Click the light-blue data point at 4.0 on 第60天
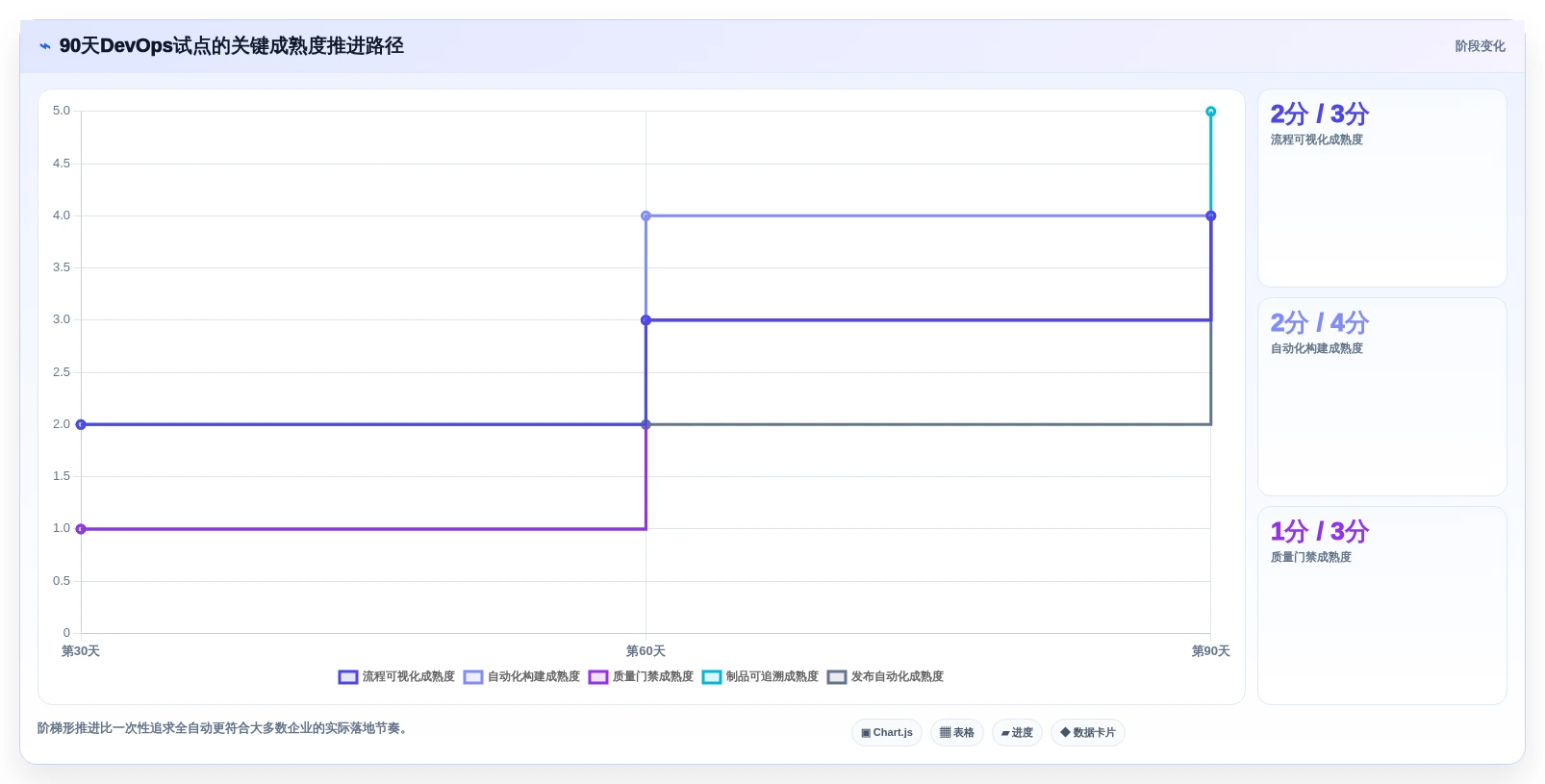The width and height of the screenshot is (1545, 784). click(x=646, y=216)
